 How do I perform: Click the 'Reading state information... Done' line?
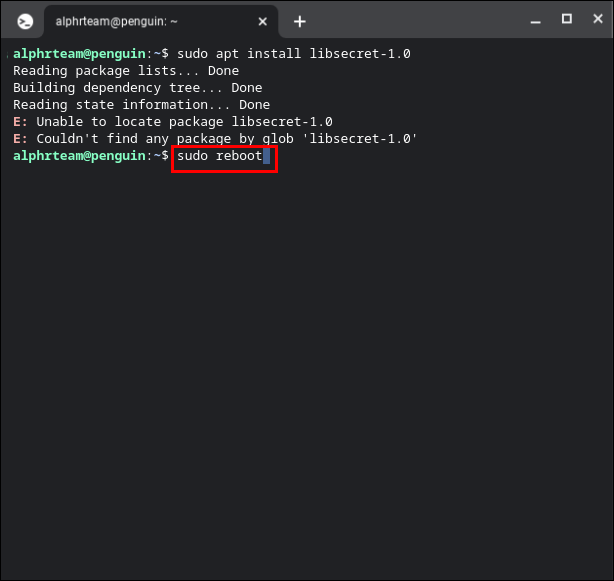pyautogui.click(x=141, y=105)
